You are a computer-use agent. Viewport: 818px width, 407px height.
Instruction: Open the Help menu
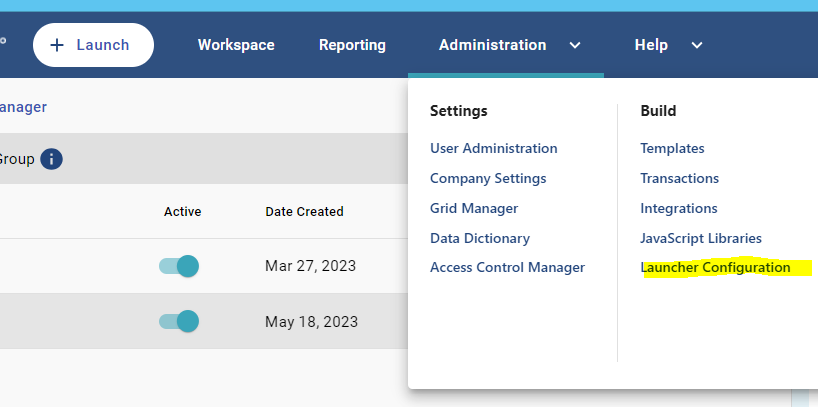tap(651, 45)
